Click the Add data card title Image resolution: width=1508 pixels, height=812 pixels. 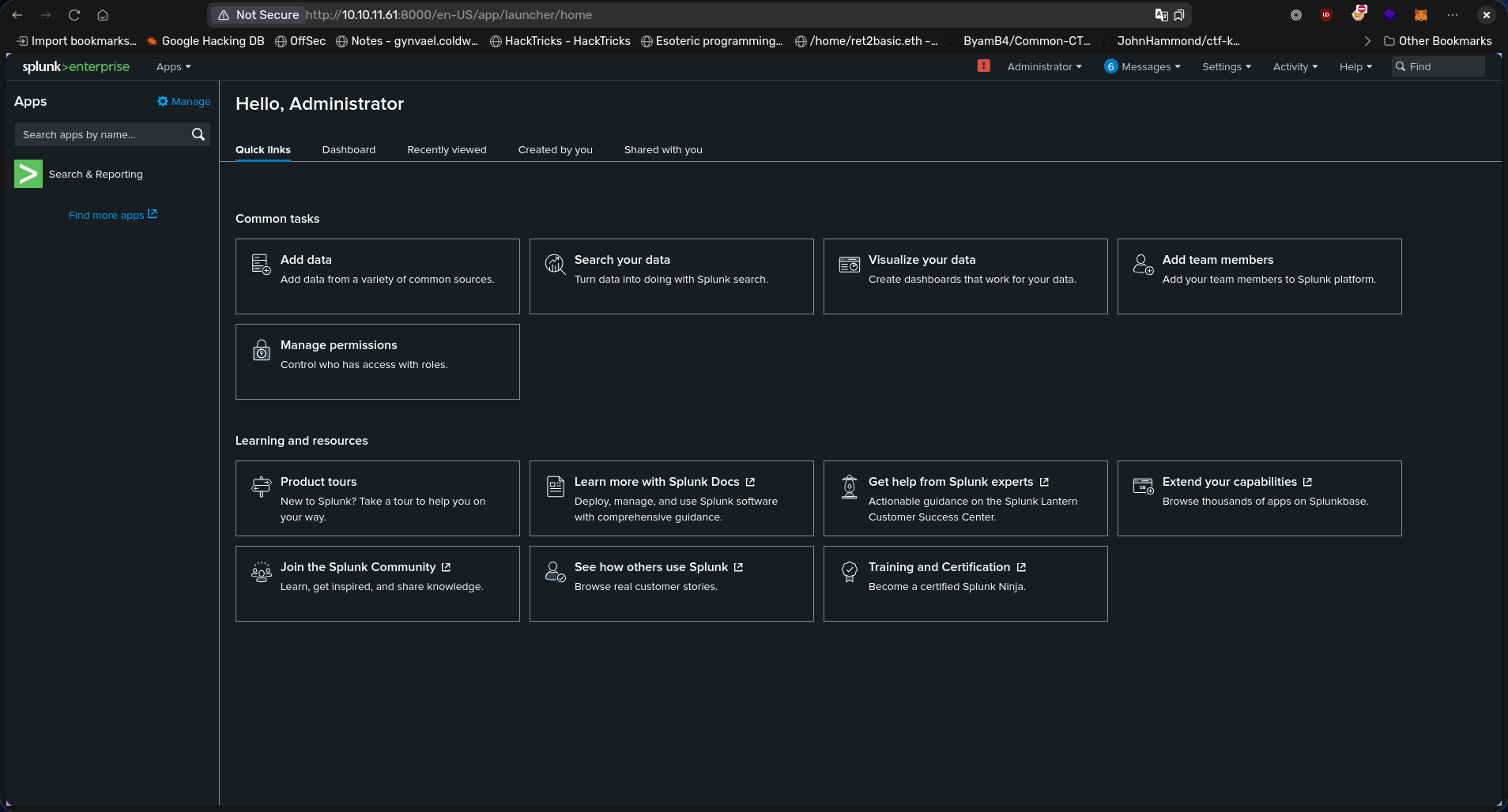click(x=306, y=259)
